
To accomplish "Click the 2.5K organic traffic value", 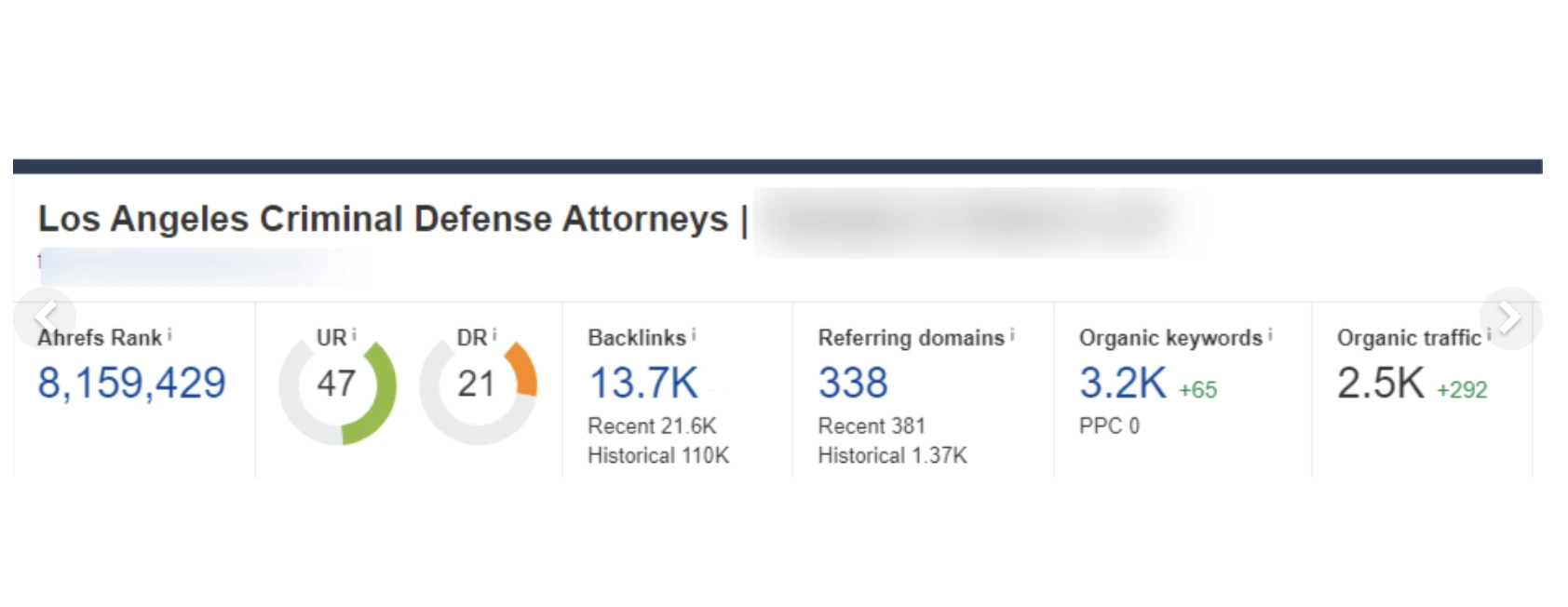I will (1380, 383).
